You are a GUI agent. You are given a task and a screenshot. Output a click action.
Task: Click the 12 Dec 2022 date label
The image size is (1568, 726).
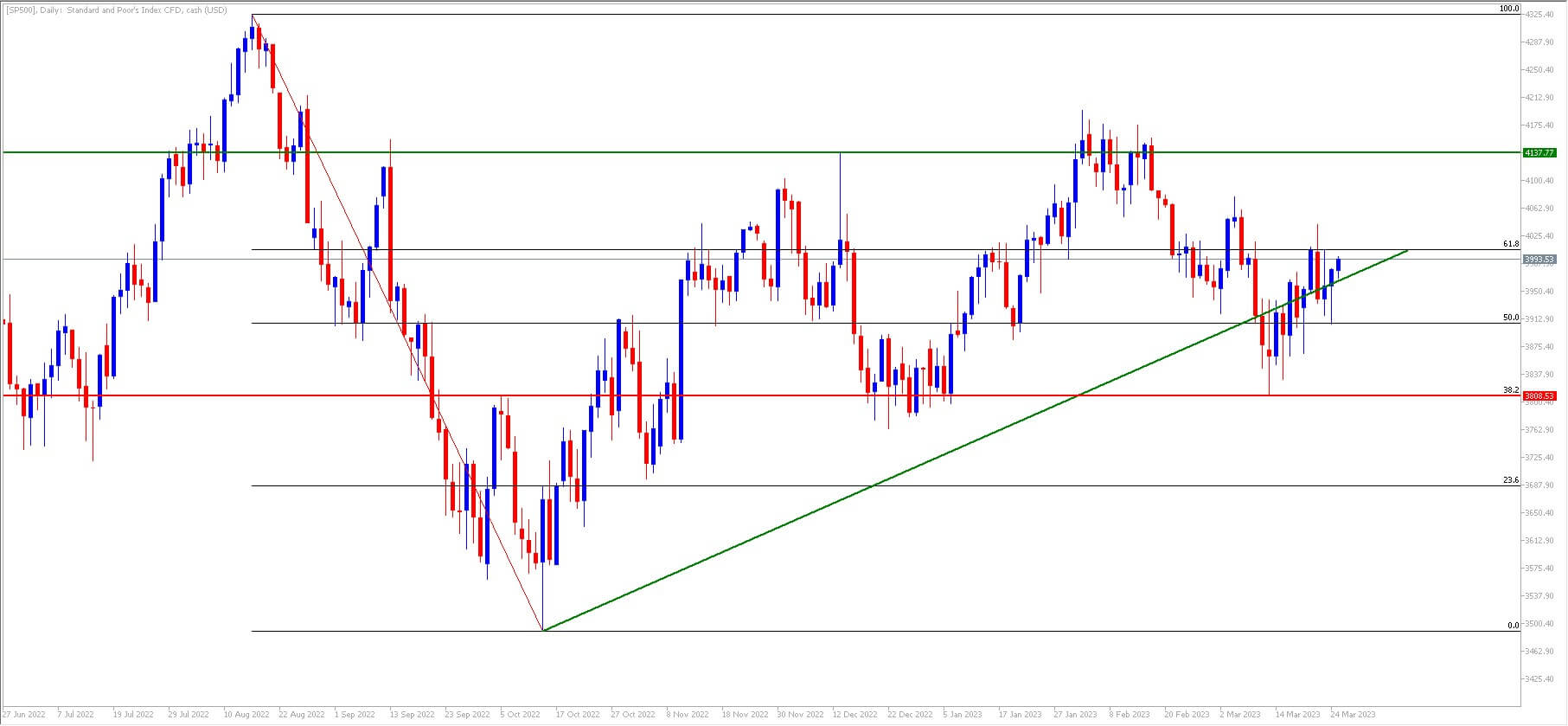pyautogui.click(x=854, y=715)
